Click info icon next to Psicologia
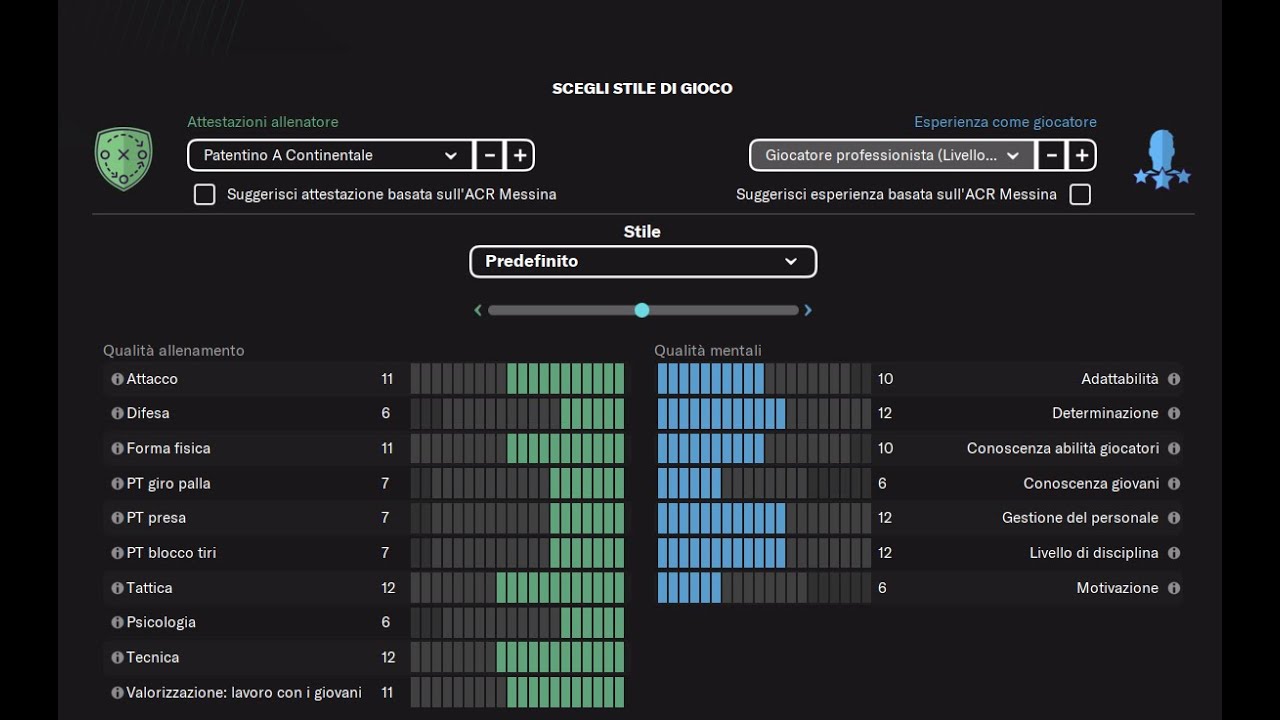The width and height of the screenshot is (1280, 720). tap(117, 622)
